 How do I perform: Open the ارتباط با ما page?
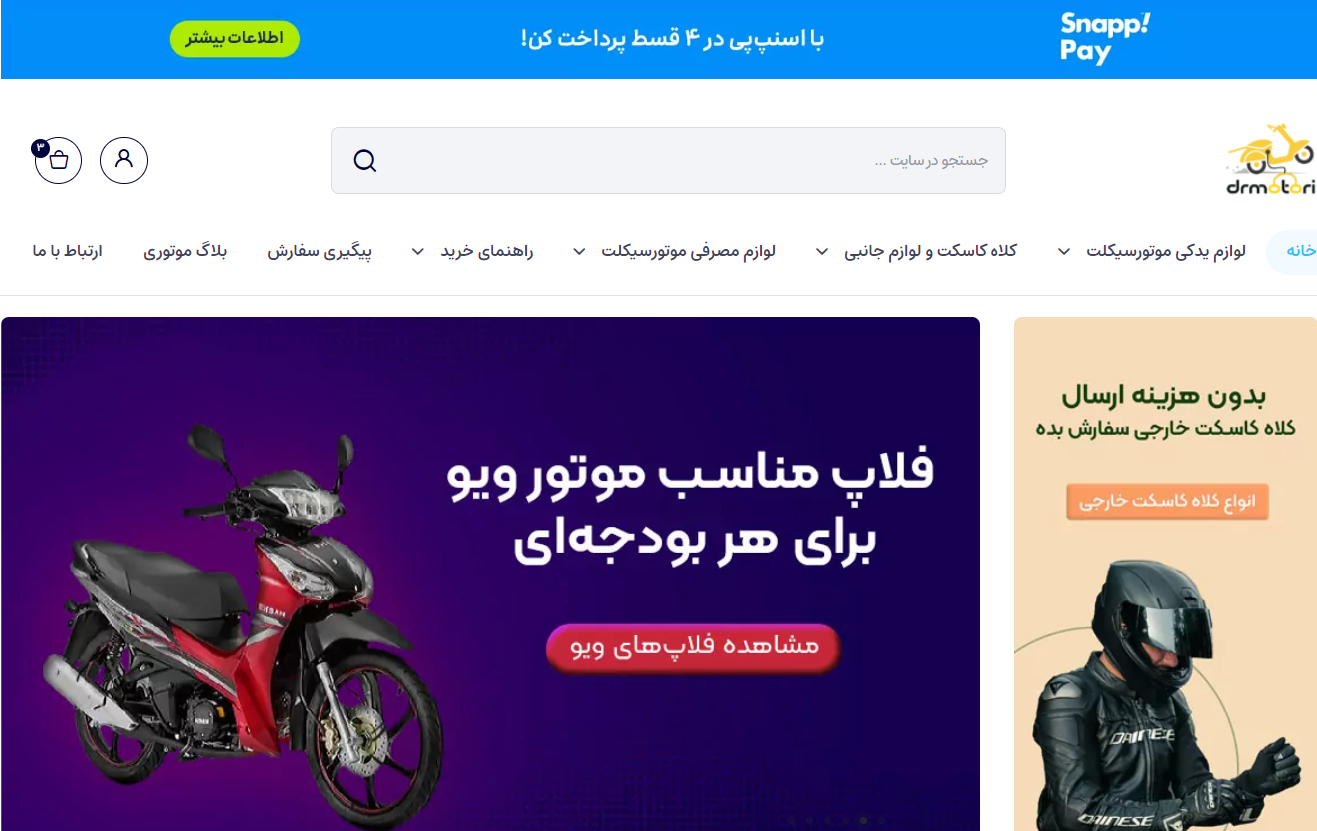point(67,251)
